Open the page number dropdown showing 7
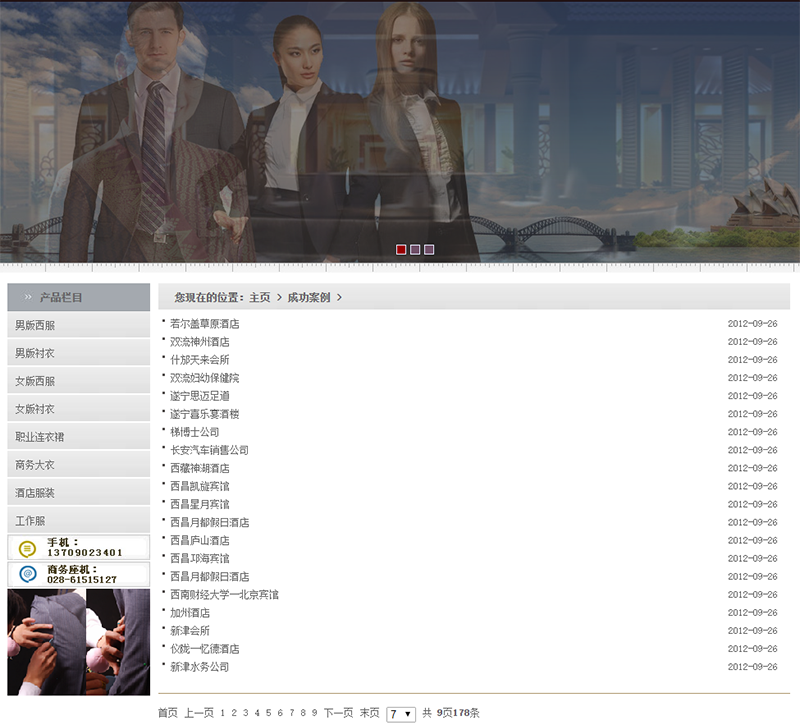 click(x=401, y=714)
